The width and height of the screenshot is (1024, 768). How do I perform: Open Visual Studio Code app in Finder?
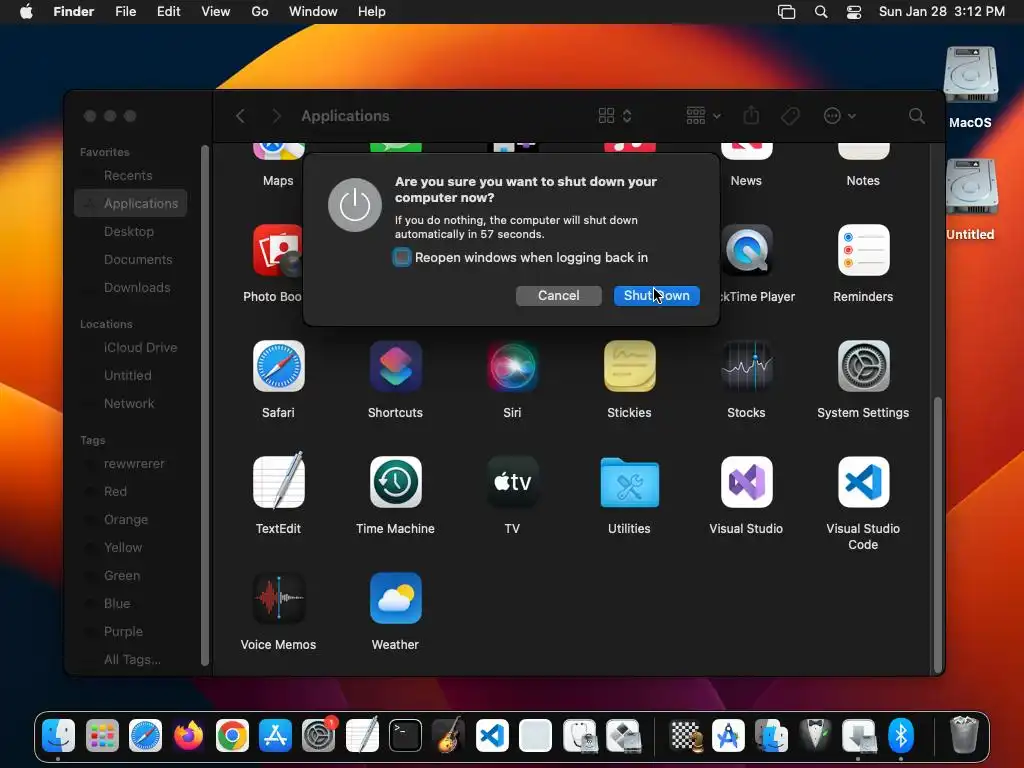[x=863, y=482]
